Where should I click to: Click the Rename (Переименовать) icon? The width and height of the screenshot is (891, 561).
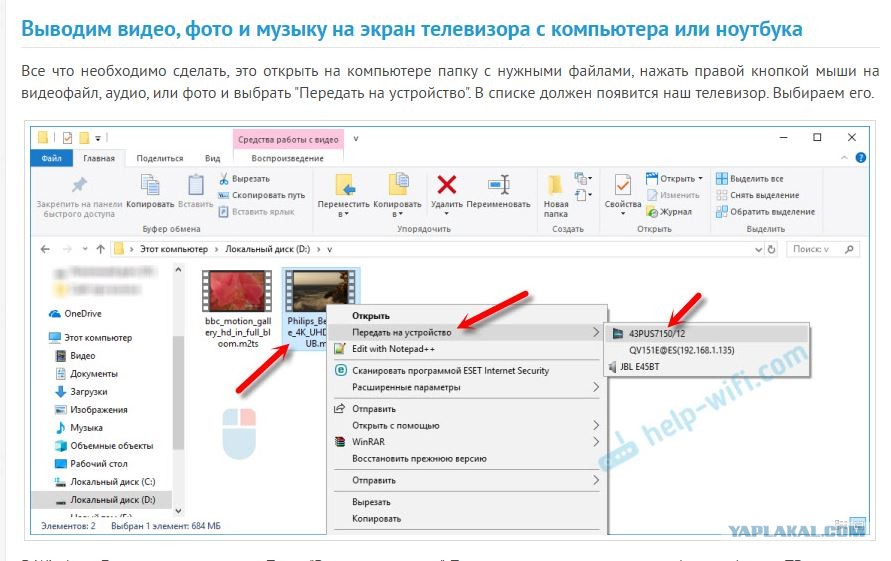(x=498, y=185)
